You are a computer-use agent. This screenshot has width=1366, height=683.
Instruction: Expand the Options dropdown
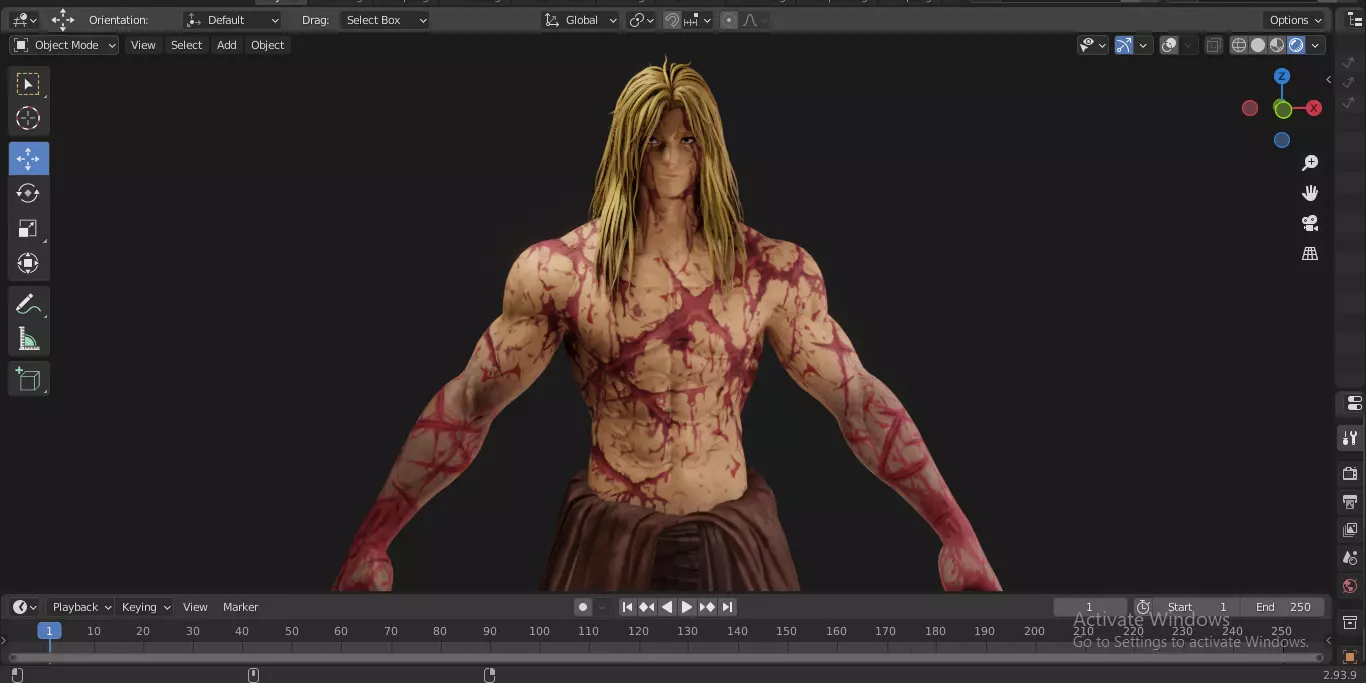1296,20
